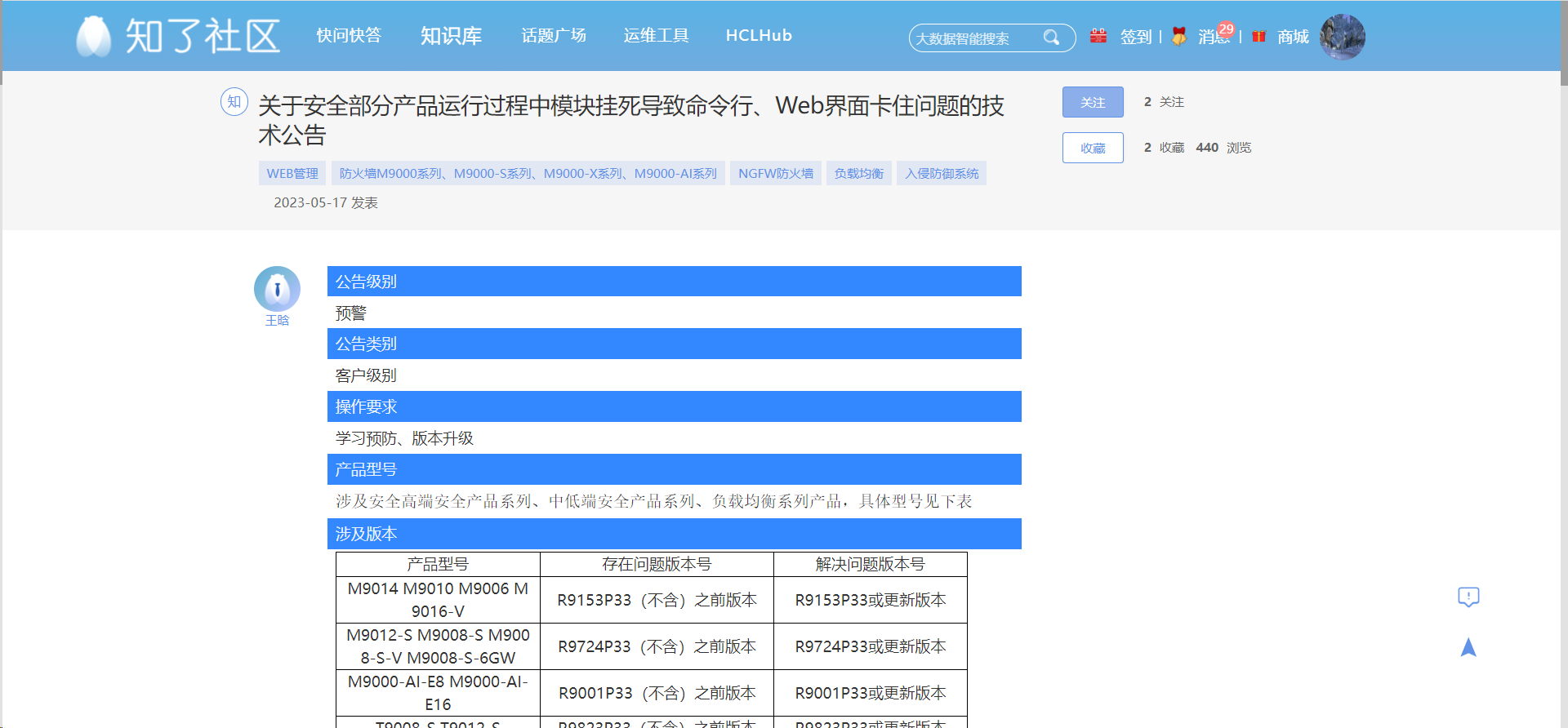Click the 知了社区 logo icon
Viewport: 1568px width, 728px height.
(94, 37)
